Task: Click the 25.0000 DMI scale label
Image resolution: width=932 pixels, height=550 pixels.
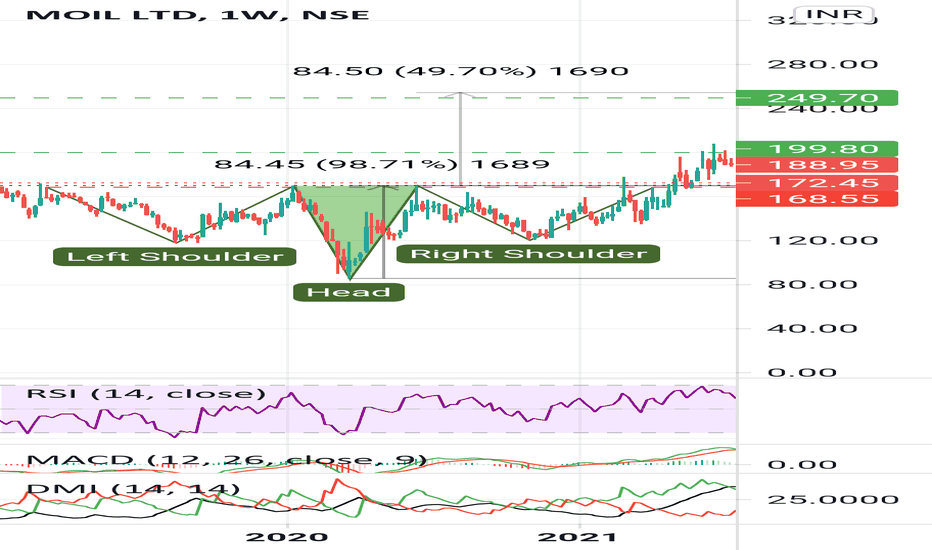Action: [x=833, y=499]
